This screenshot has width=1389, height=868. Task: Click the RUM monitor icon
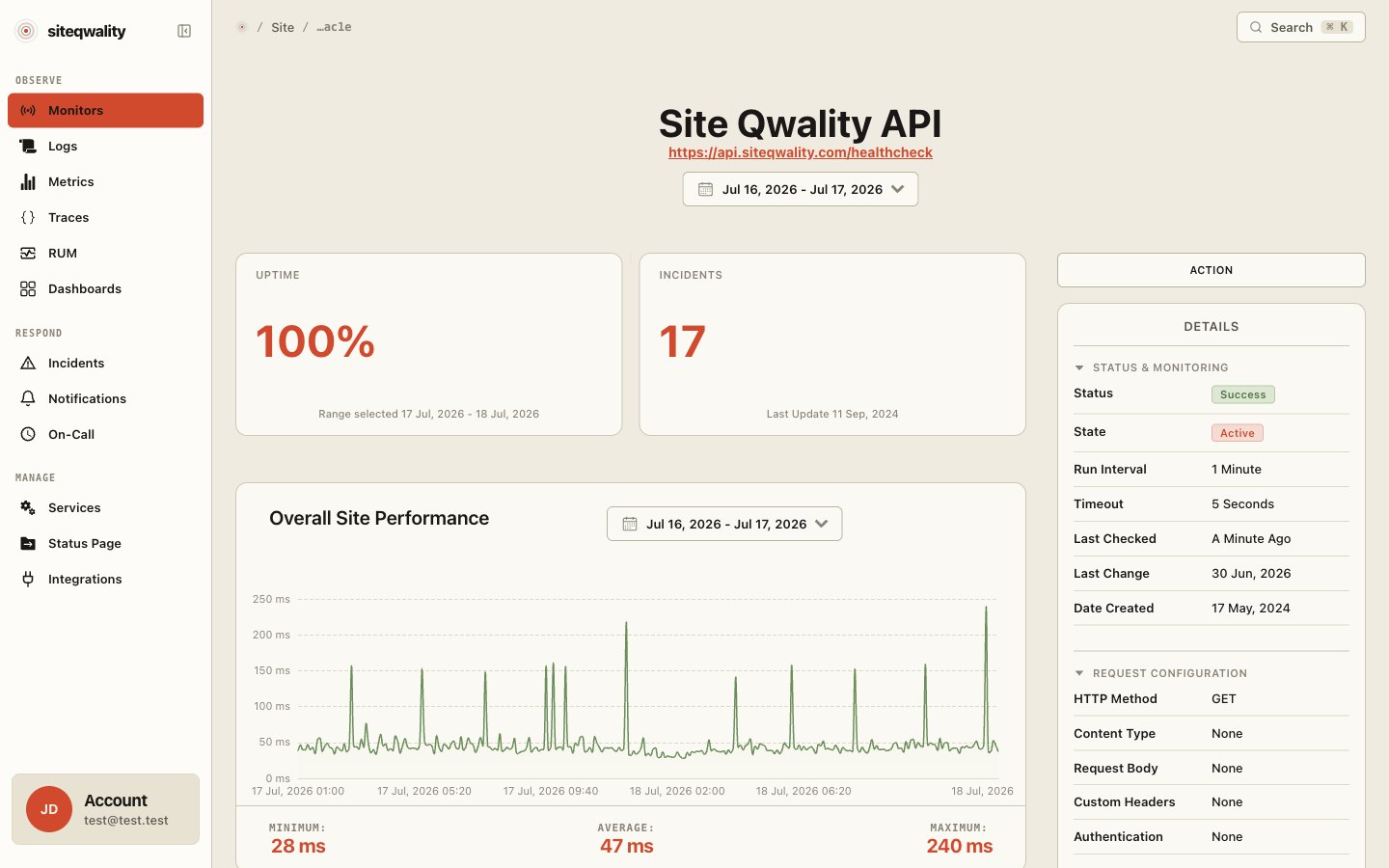tap(28, 253)
